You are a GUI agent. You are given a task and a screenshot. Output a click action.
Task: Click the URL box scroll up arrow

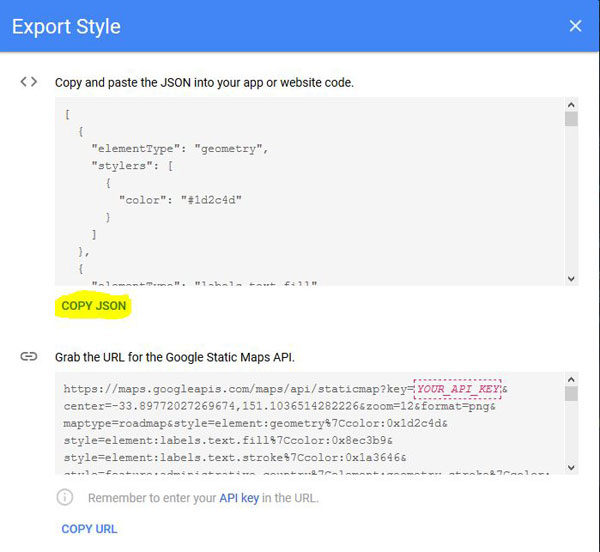tap(571, 379)
